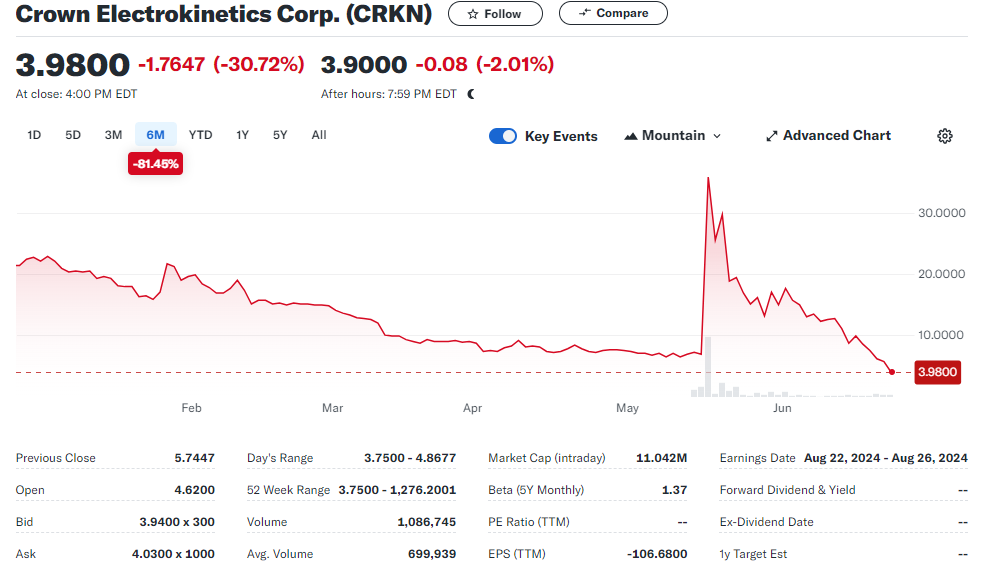Click the -1.7647 (-30.72%) change text

[x=222, y=64]
